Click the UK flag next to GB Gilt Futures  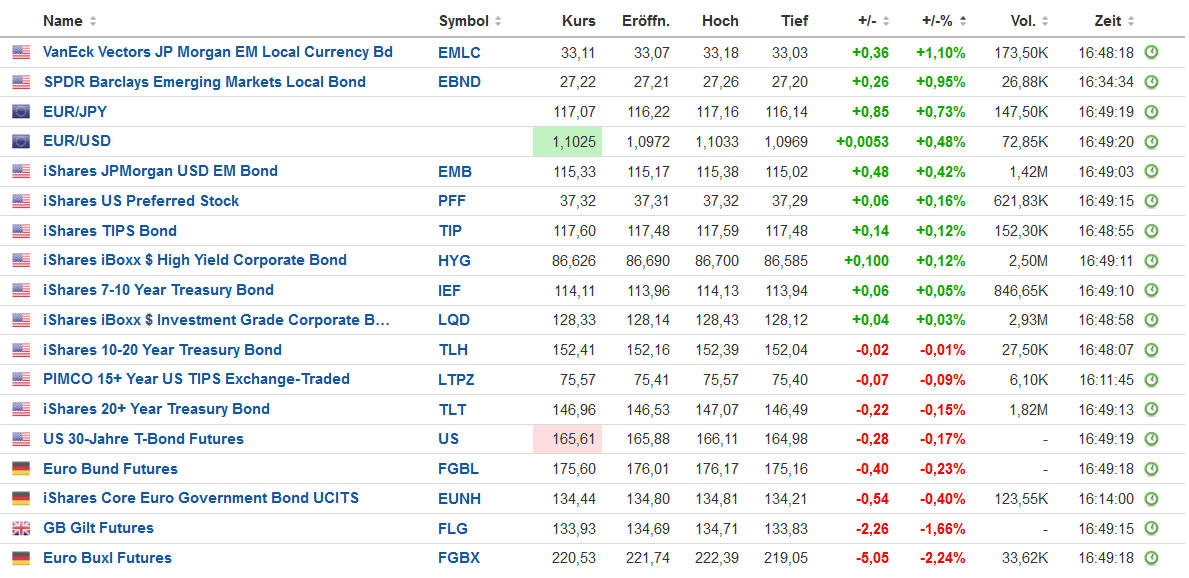pyautogui.click(x=21, y=528)
